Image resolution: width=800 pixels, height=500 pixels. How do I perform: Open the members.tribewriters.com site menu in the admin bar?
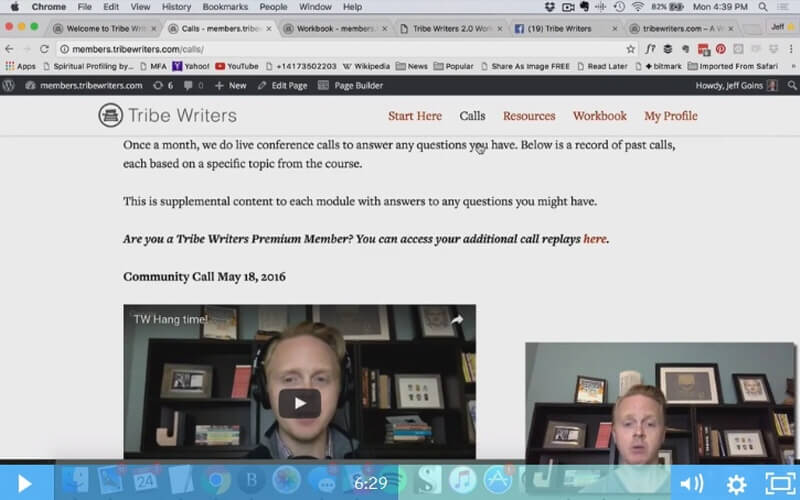pos(84,86)
